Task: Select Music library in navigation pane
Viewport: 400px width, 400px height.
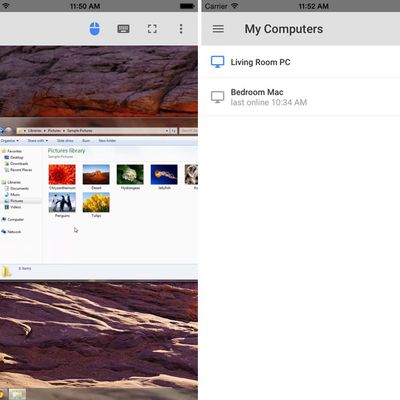Action: [12, 195]
